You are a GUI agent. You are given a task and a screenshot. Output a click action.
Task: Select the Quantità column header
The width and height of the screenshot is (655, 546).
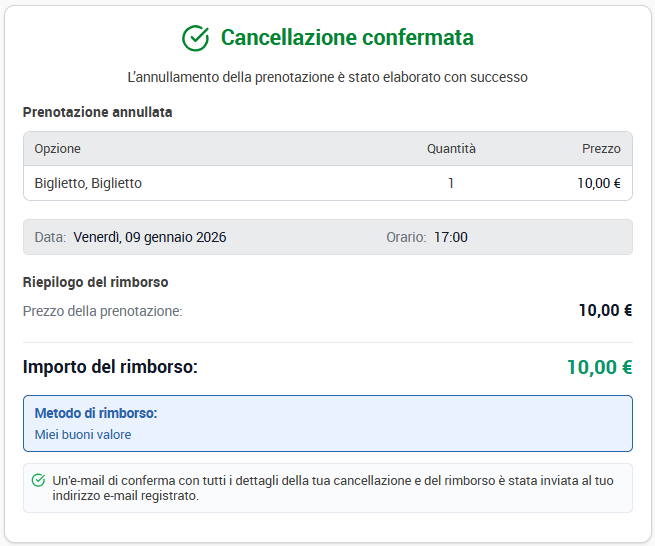(x=451, y=149)
